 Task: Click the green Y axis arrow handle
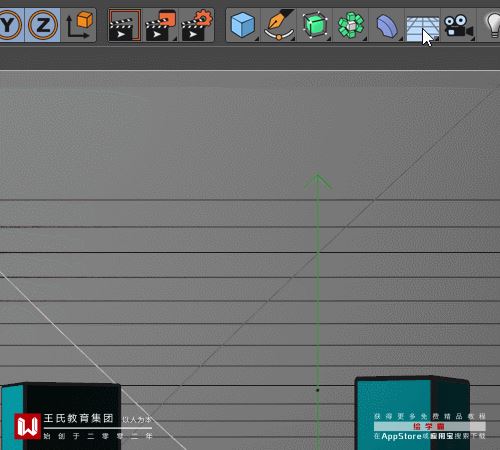pyautogui.click(x=318, y=181)
